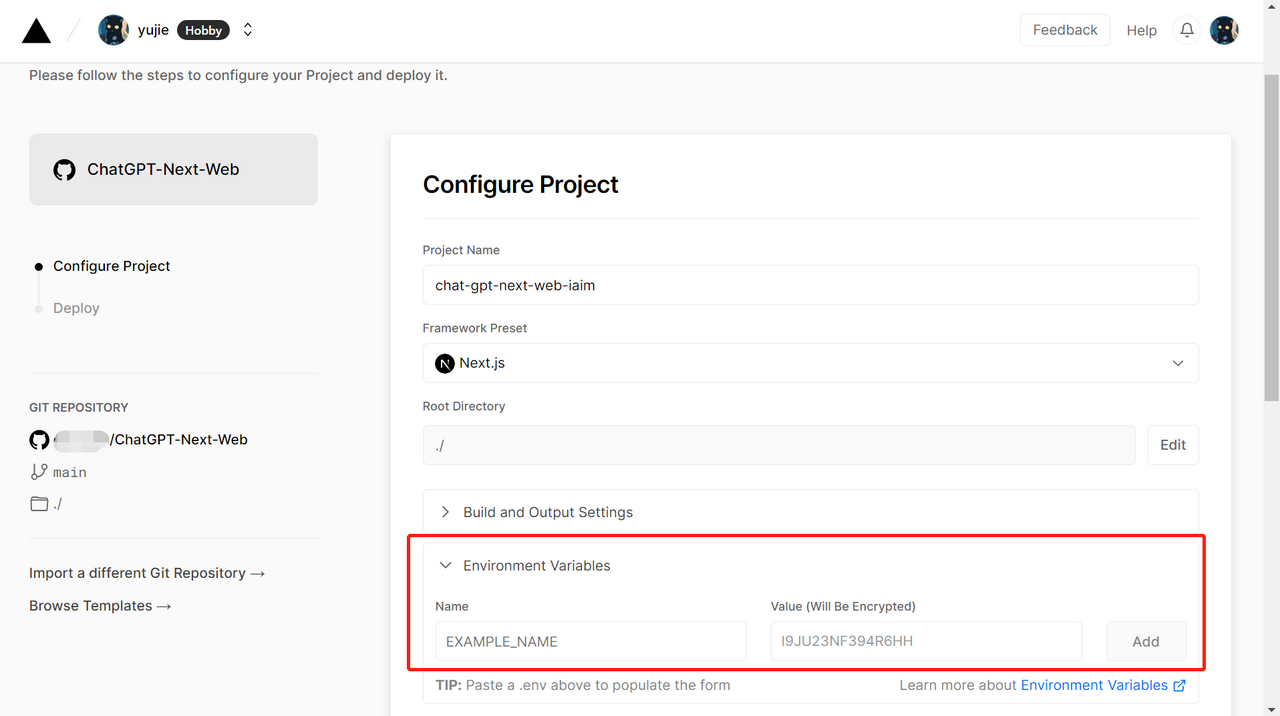Select the Configure Project step
This screenshot has width=1280, height=716.
click(x=111, y=266)
